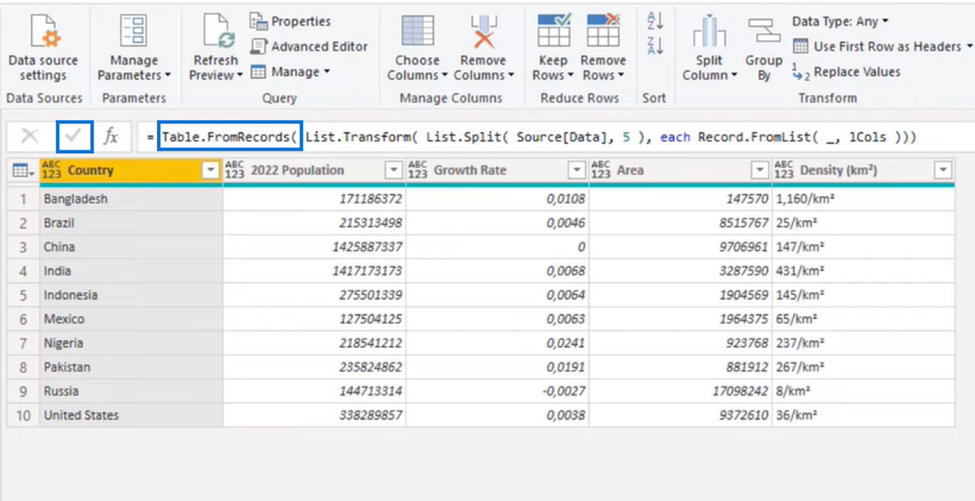Expand the Remove Columns dropdown arrow
Screen dimensions: 975x501
(511, 76)
